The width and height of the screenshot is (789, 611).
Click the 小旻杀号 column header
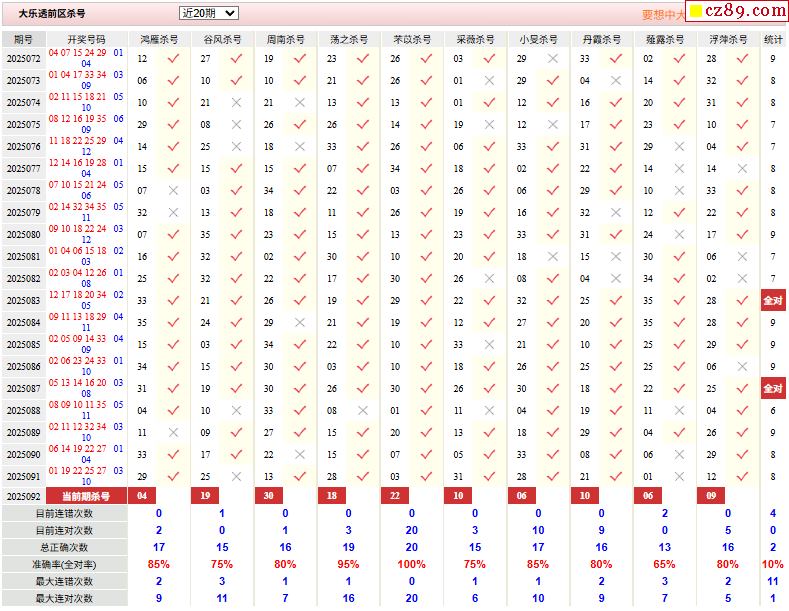538,39
